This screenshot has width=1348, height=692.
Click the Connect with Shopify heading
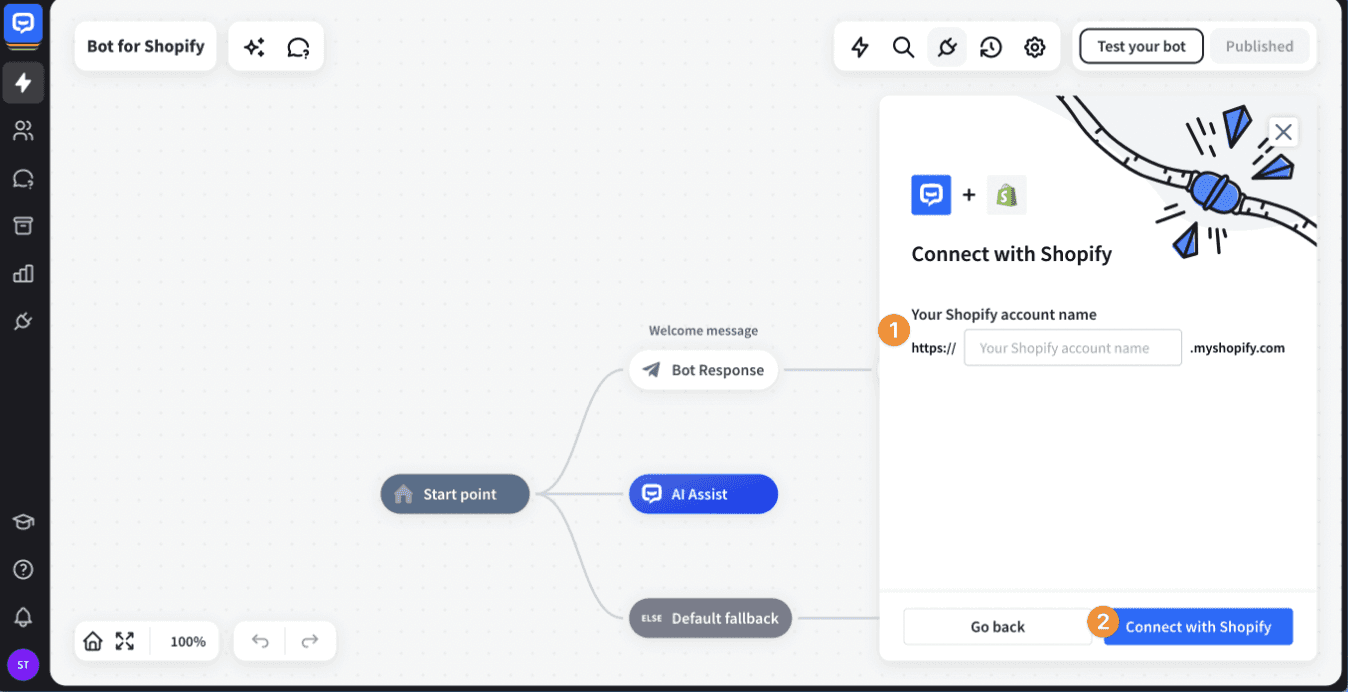click(1011, 254)
